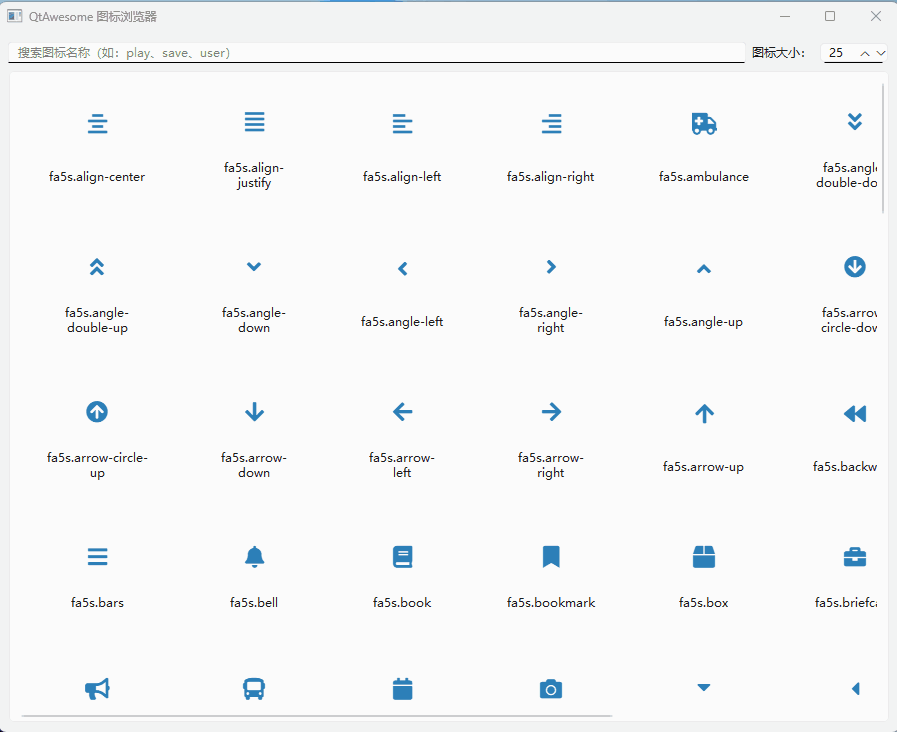The image size is (897, 732).
Task: Select the caret-left triangle icon
Action: (x=856, y=689)
